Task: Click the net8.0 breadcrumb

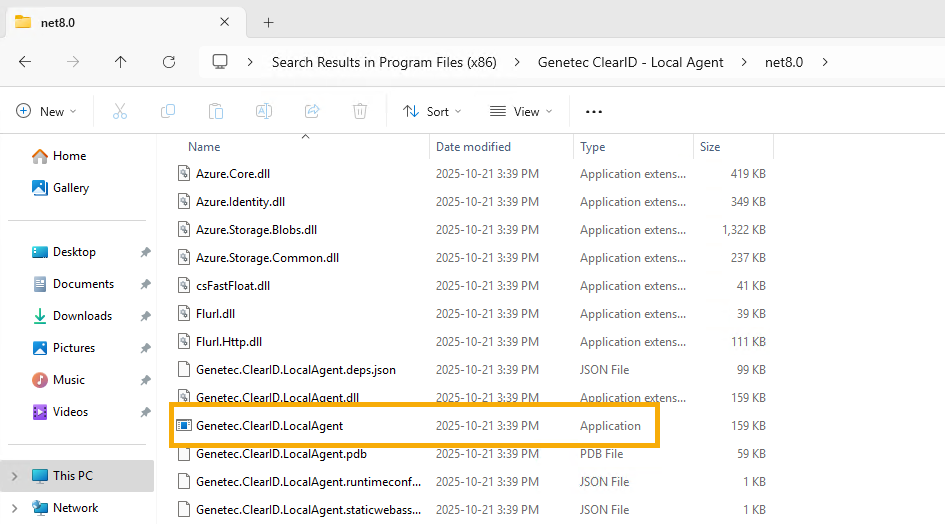Action: [x=783, y=62]
